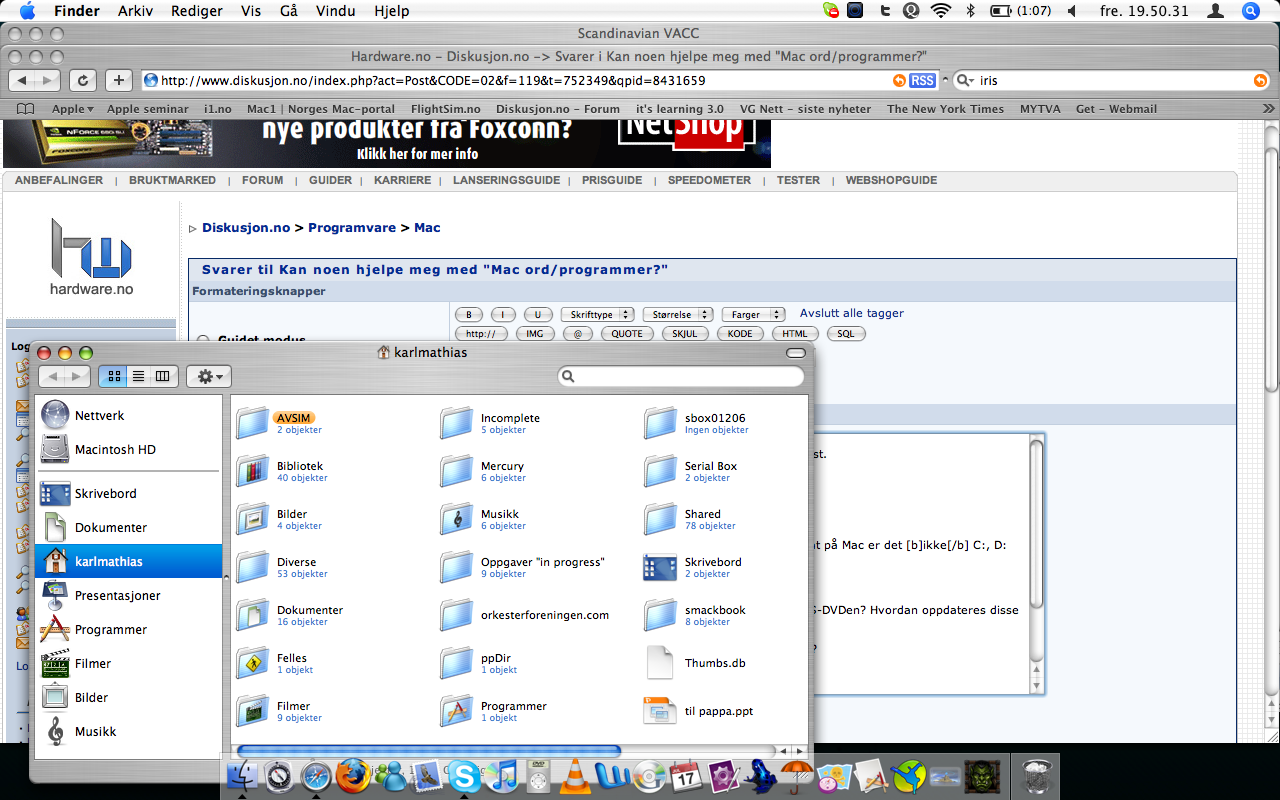Show all bookmarks with the book icon

(26, 109)
